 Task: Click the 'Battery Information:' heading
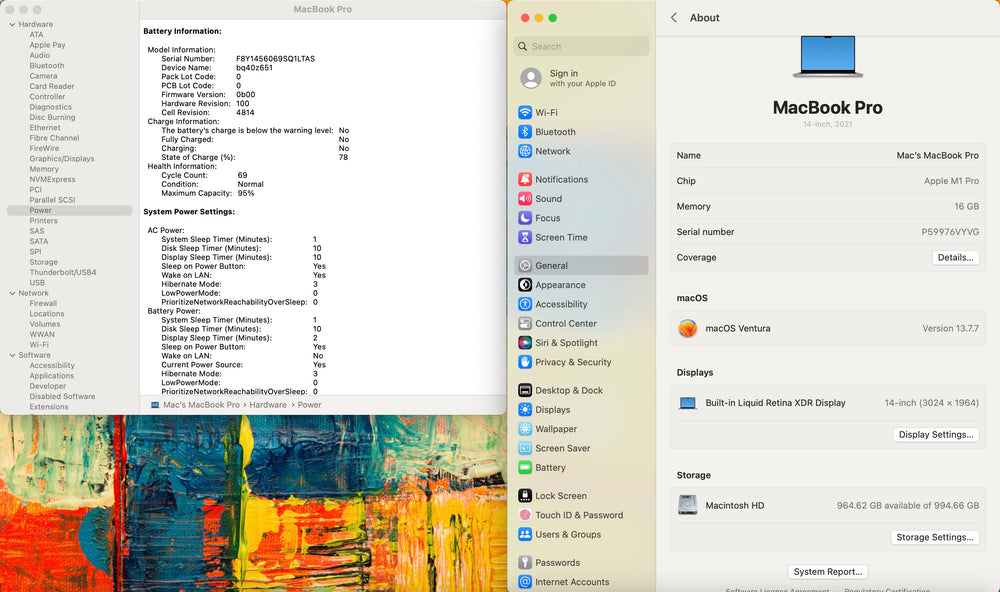coord(182,31)
